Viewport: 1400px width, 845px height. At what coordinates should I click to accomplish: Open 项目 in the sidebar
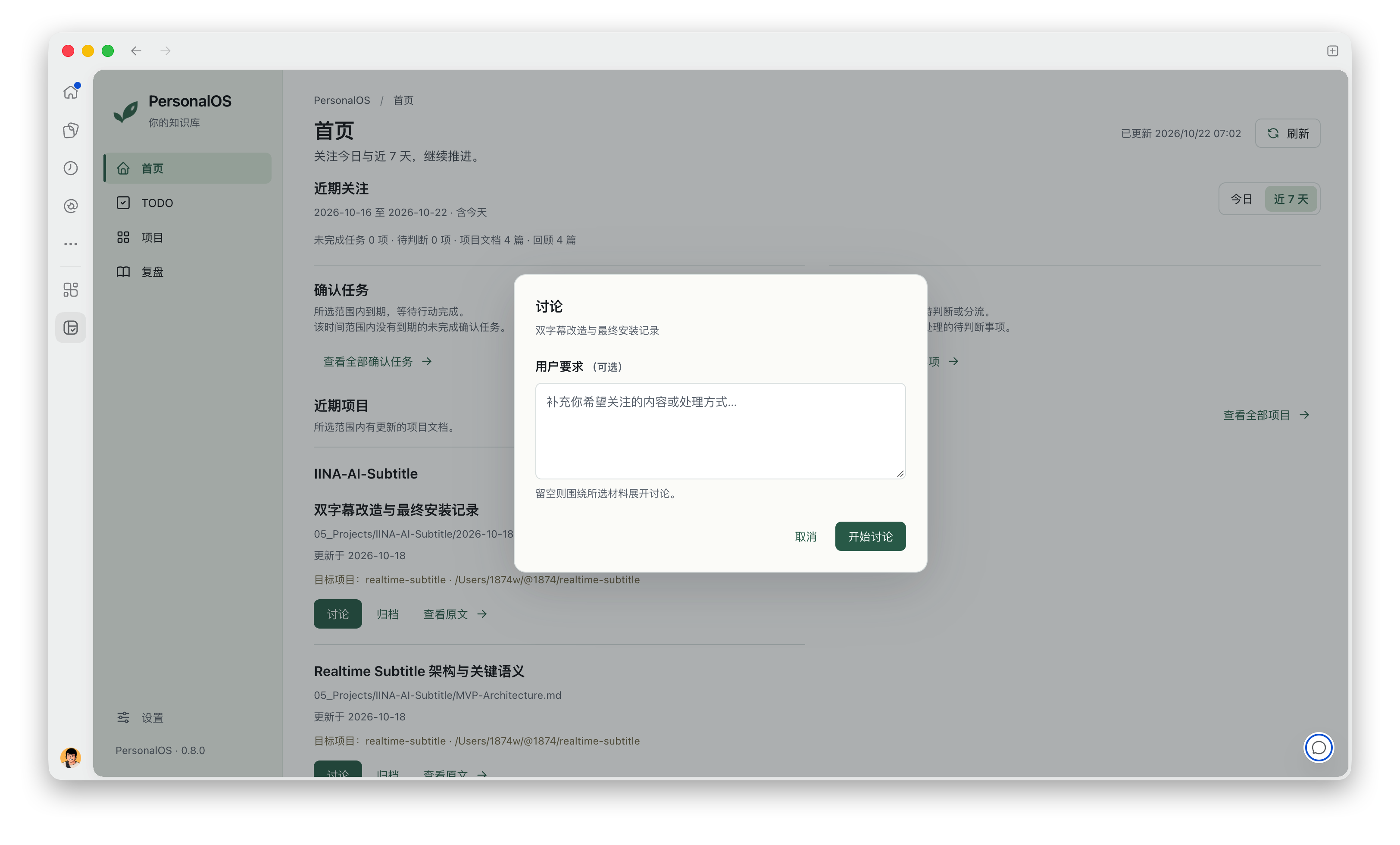187,238
